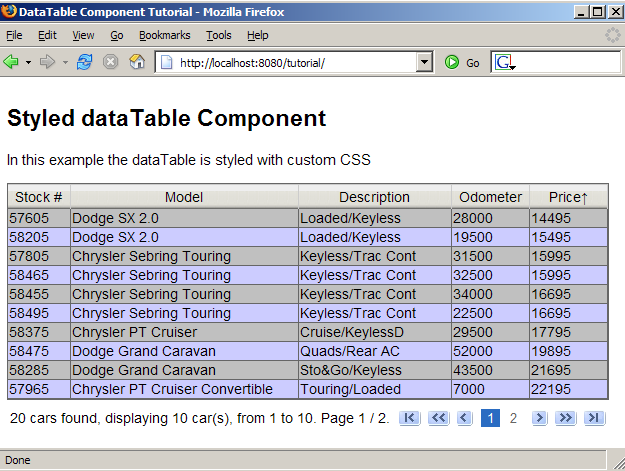
Task: Jump to last page of table
Action: [x=595, y=418]
